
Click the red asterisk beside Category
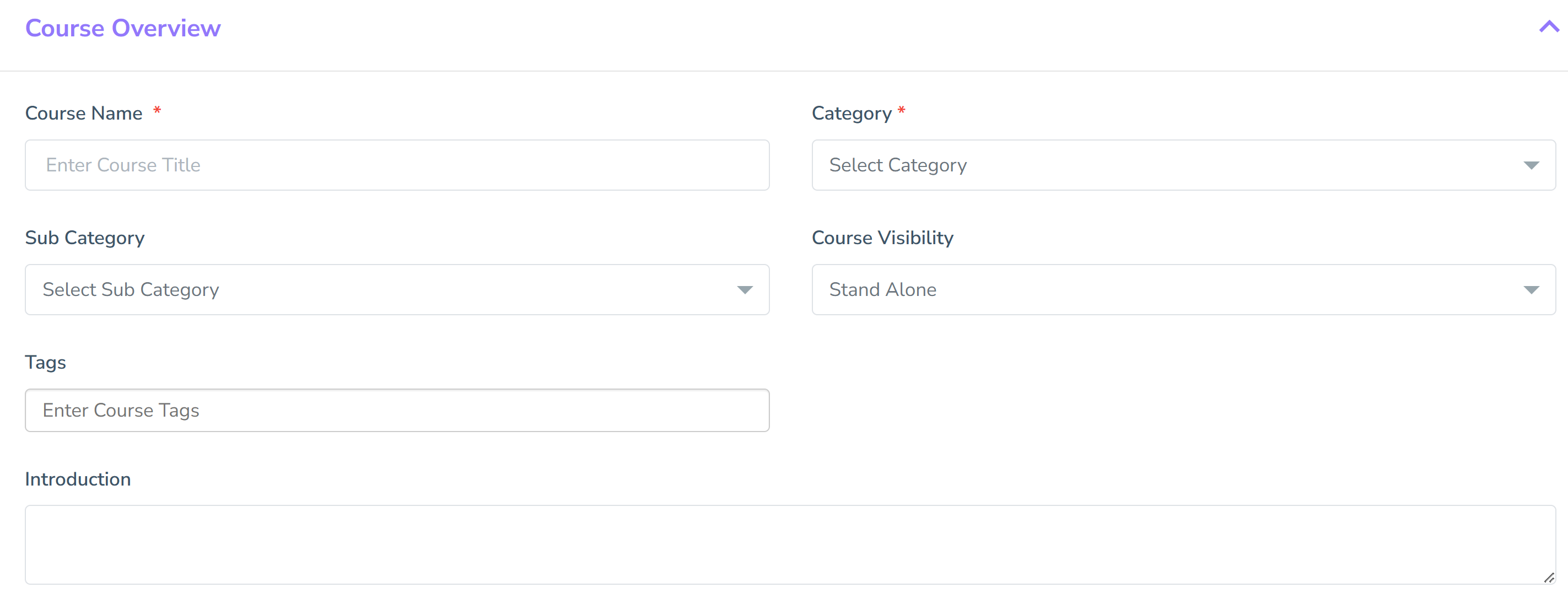[x=902, y=110]
